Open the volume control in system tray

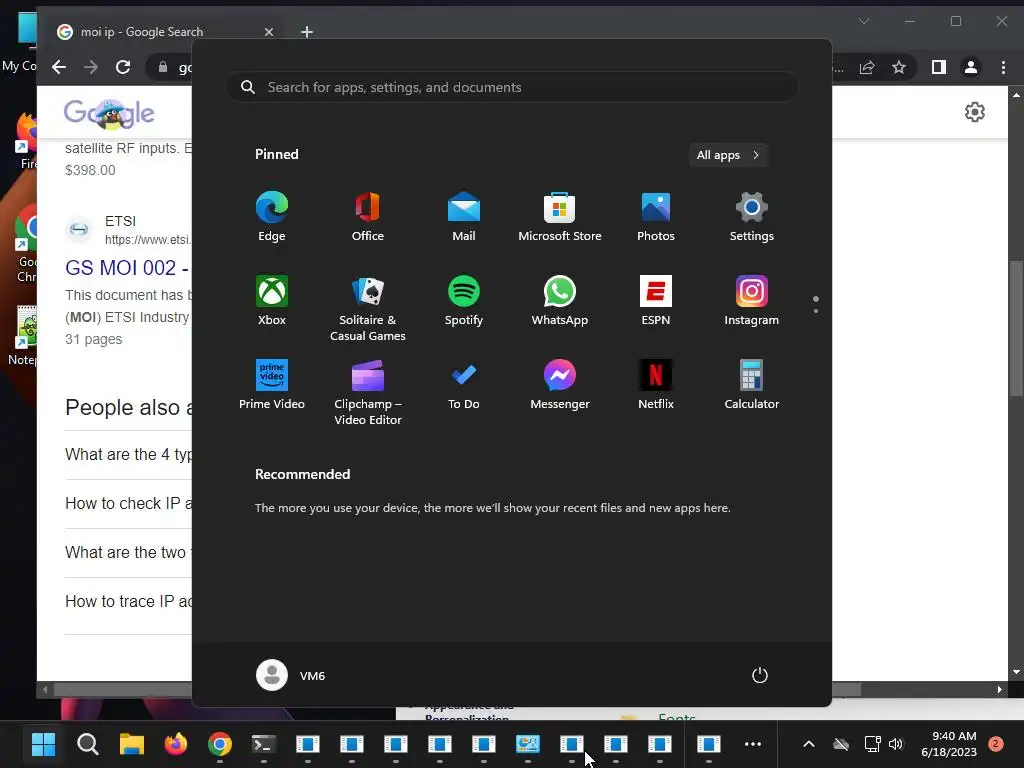(x=896, y=744)
